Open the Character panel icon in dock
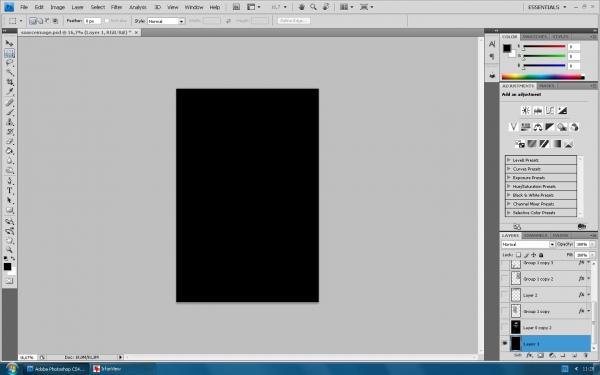 pos(492,44)
